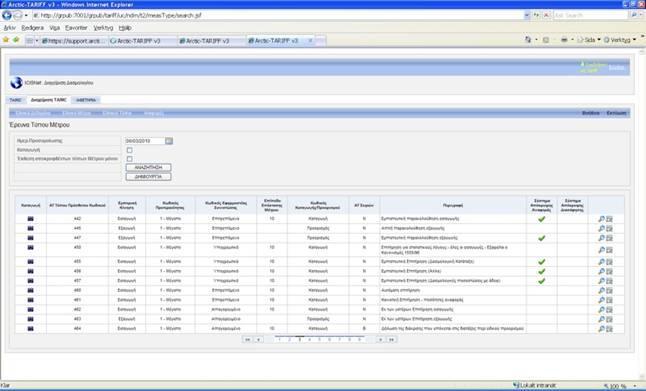Open the edit icon for row 442

coord(609,219)
